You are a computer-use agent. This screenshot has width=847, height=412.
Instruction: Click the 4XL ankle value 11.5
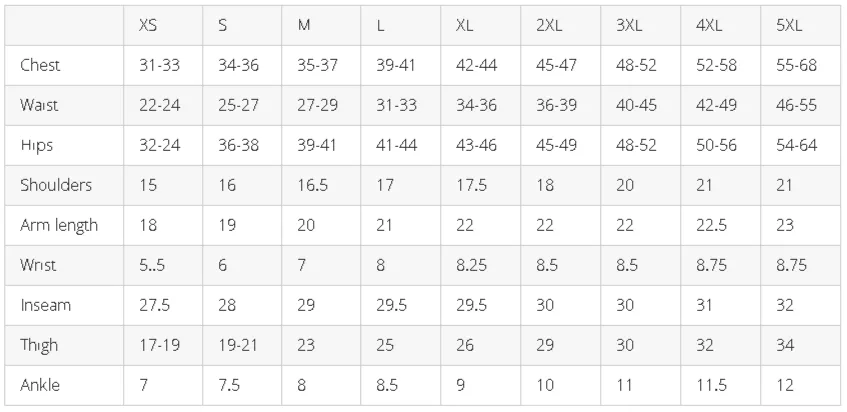point(711,385)
